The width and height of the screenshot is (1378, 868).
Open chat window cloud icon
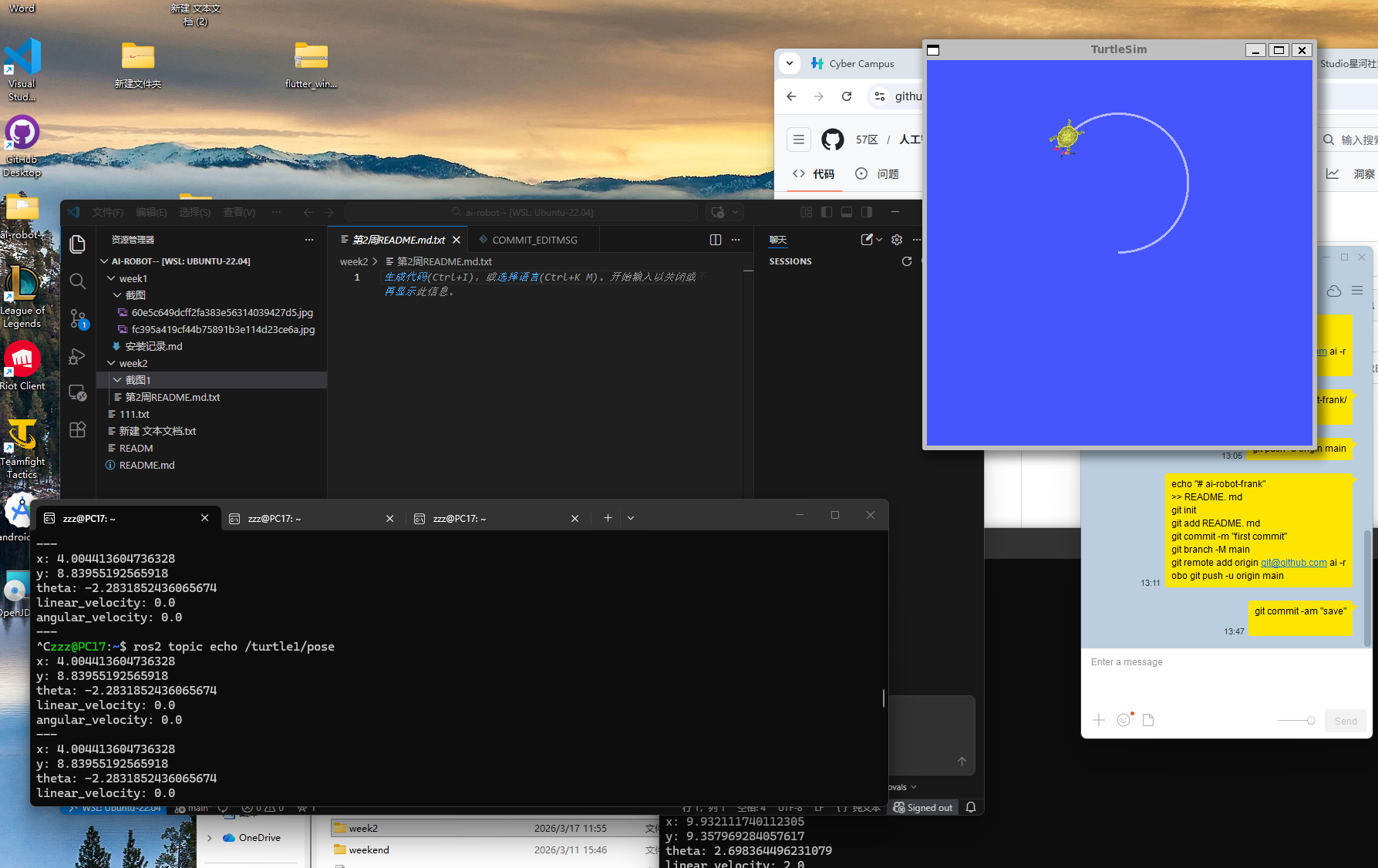pos(1334,291)
